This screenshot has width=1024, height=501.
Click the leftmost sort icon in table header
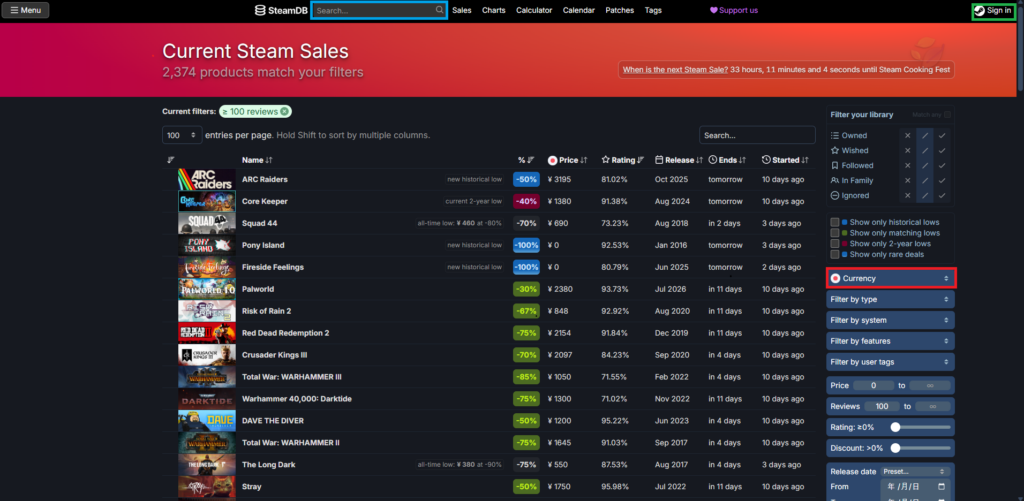click(x=171, y=160)
